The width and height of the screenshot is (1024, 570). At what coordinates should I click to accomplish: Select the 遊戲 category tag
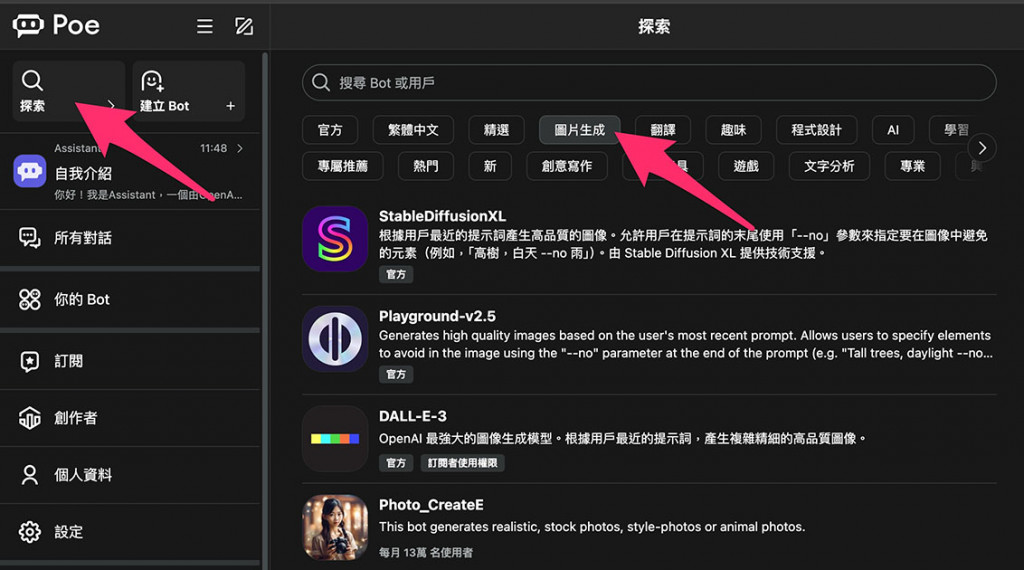[x=746, y=166]
